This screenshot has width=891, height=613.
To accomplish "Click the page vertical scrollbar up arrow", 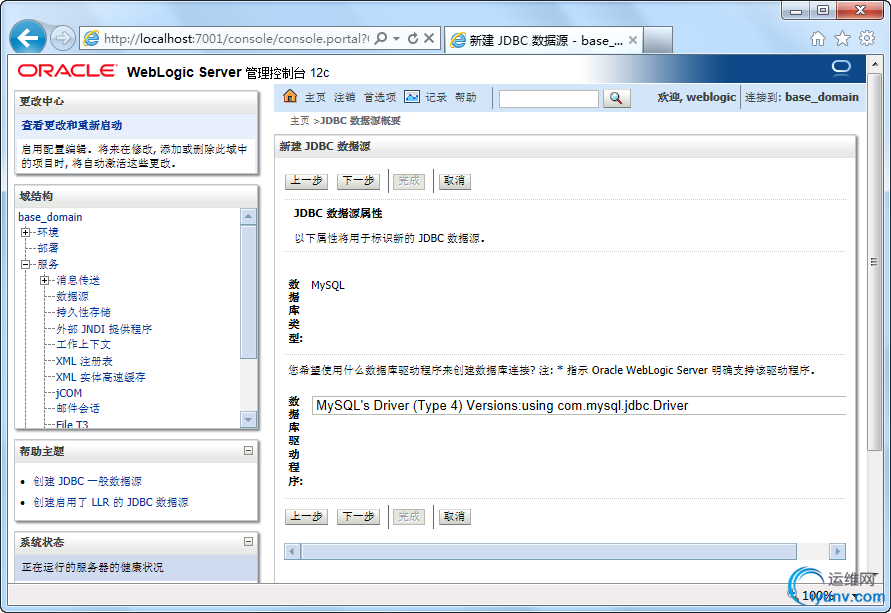I will pyautogui.click(x=875, y=64).
